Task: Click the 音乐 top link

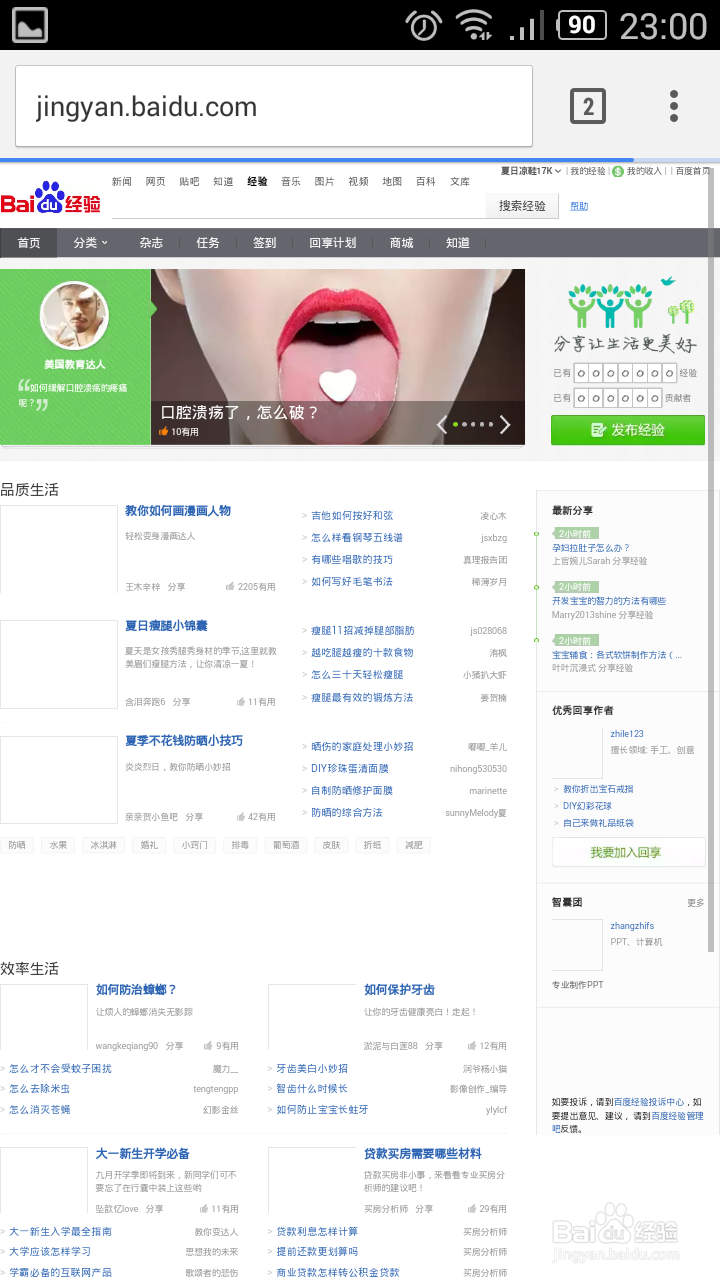Action: click(291, 182)
